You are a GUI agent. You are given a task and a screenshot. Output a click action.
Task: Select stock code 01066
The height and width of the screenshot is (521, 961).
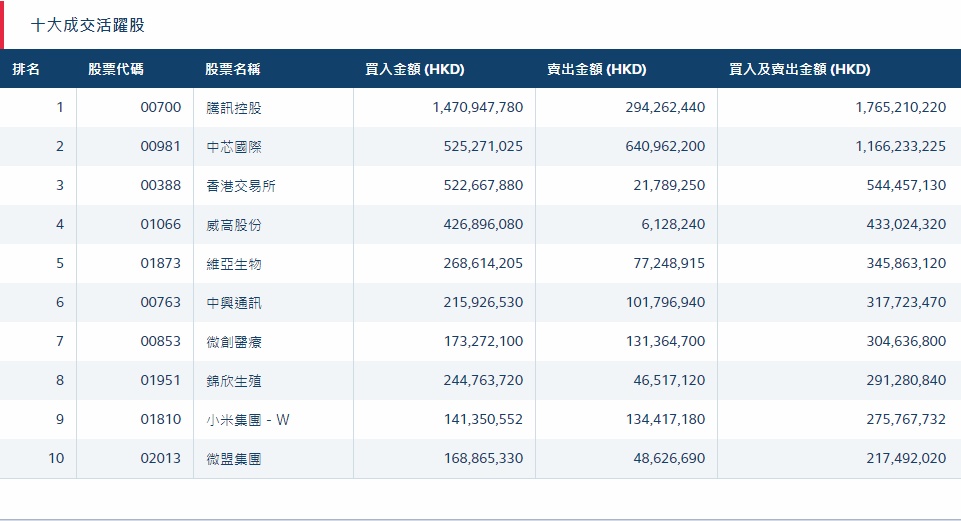161,224
